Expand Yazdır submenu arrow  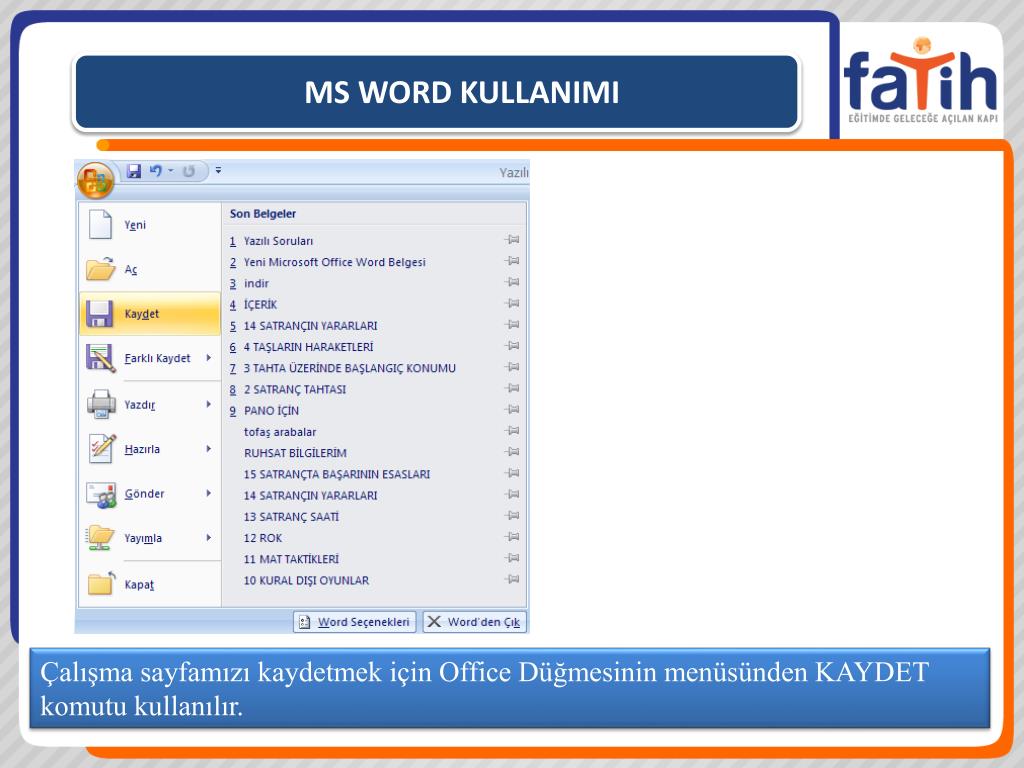click(209, 404)
